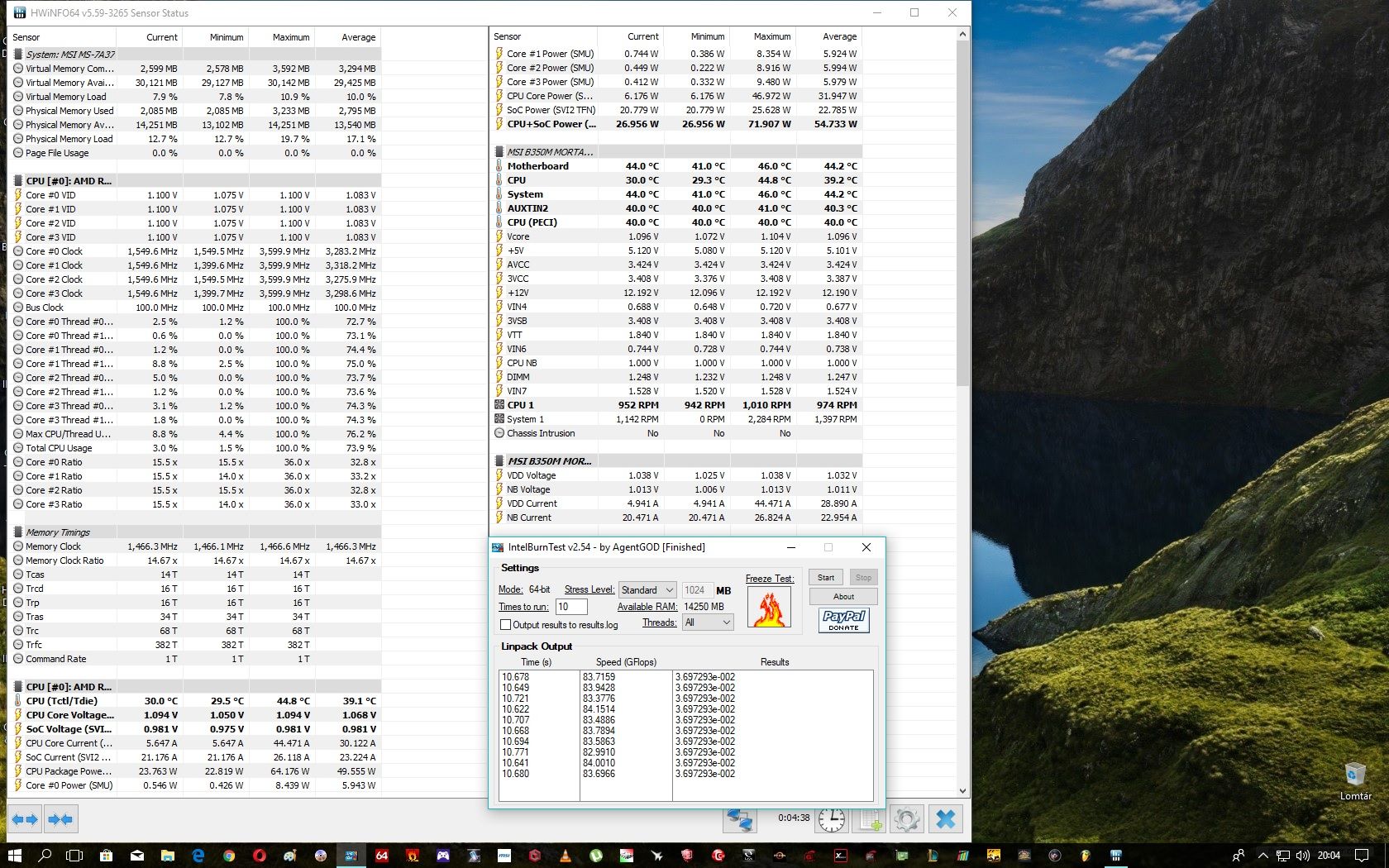Open Task View on the taskbar
The image size is (1389, 868).
[74, 856]
